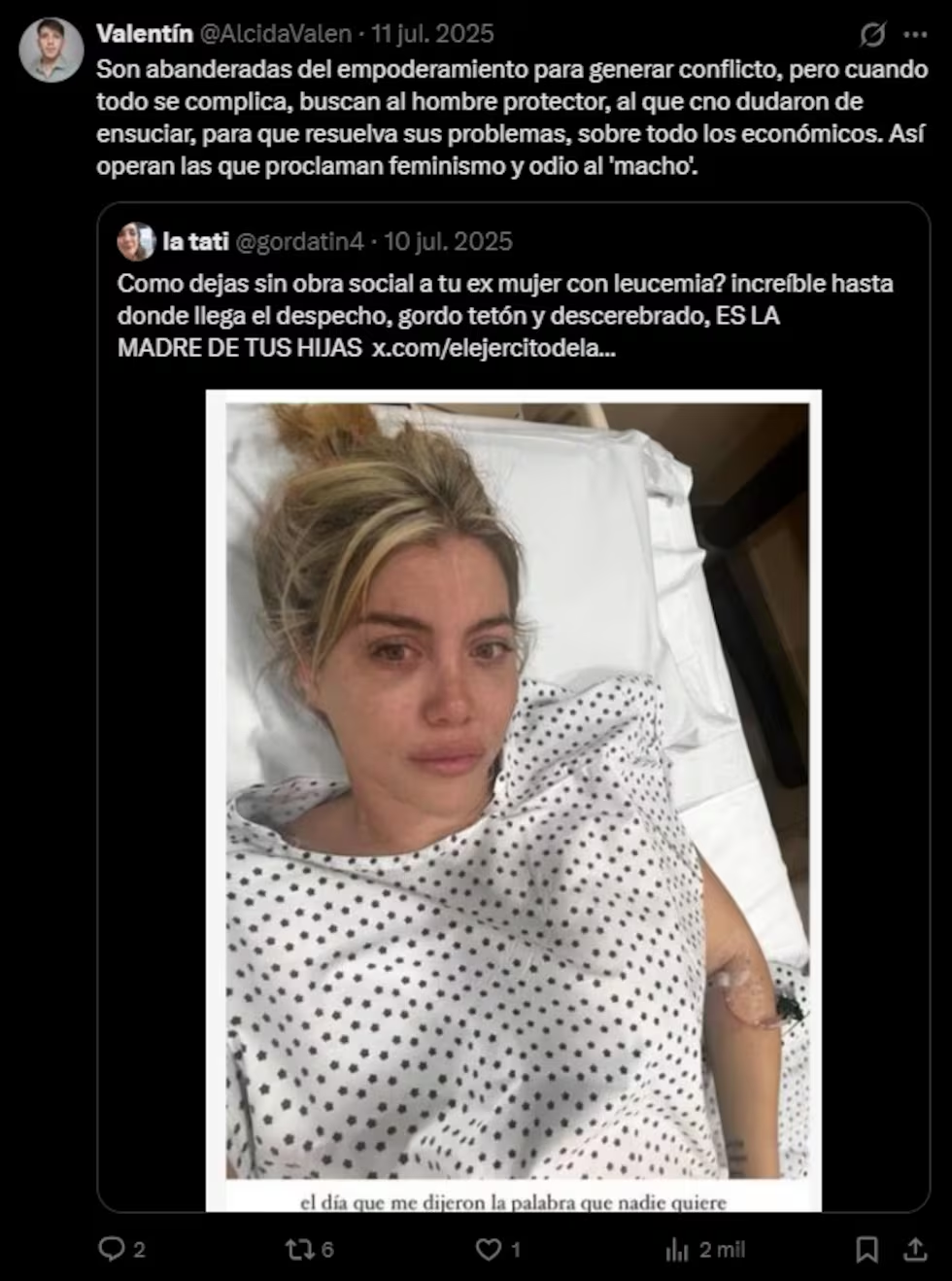Open Valentín's profile avatar

point(51,50)
